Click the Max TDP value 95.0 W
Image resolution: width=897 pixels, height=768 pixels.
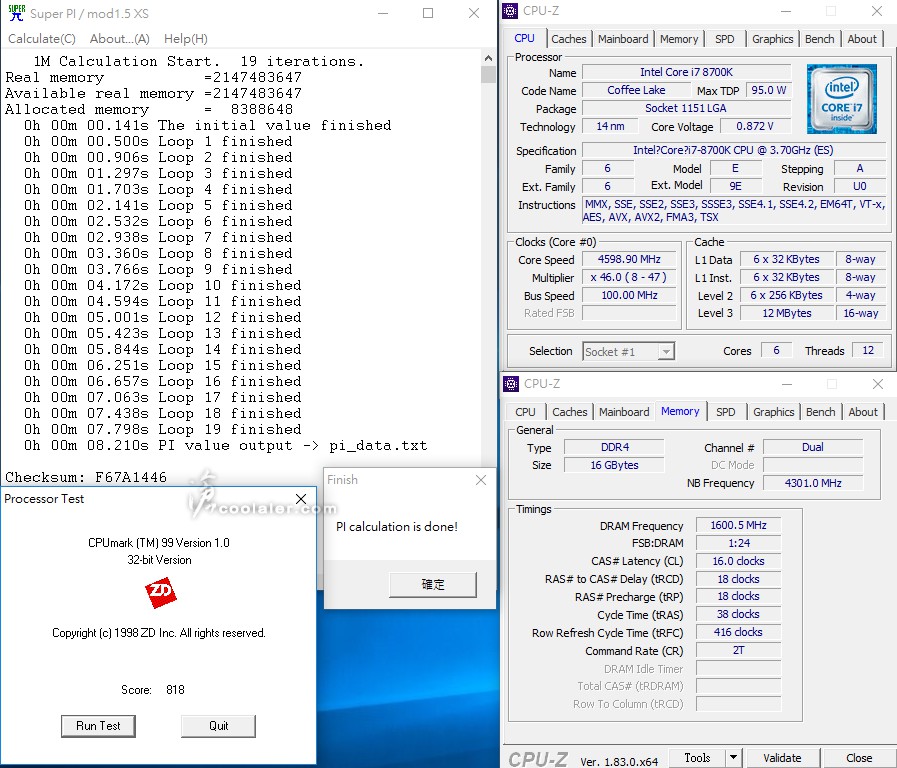coord(768,90)
